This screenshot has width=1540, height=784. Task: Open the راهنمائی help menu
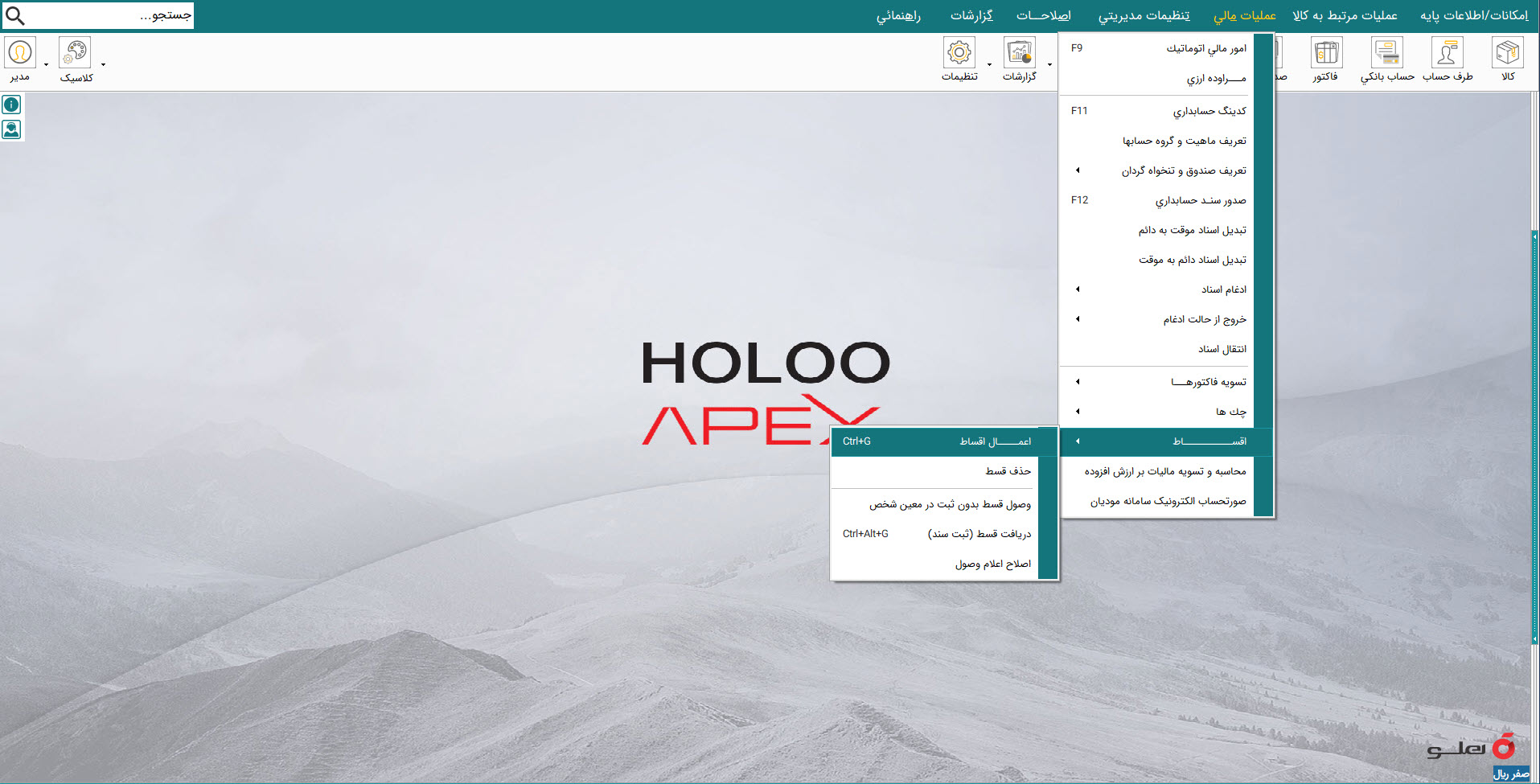point(898,15)
